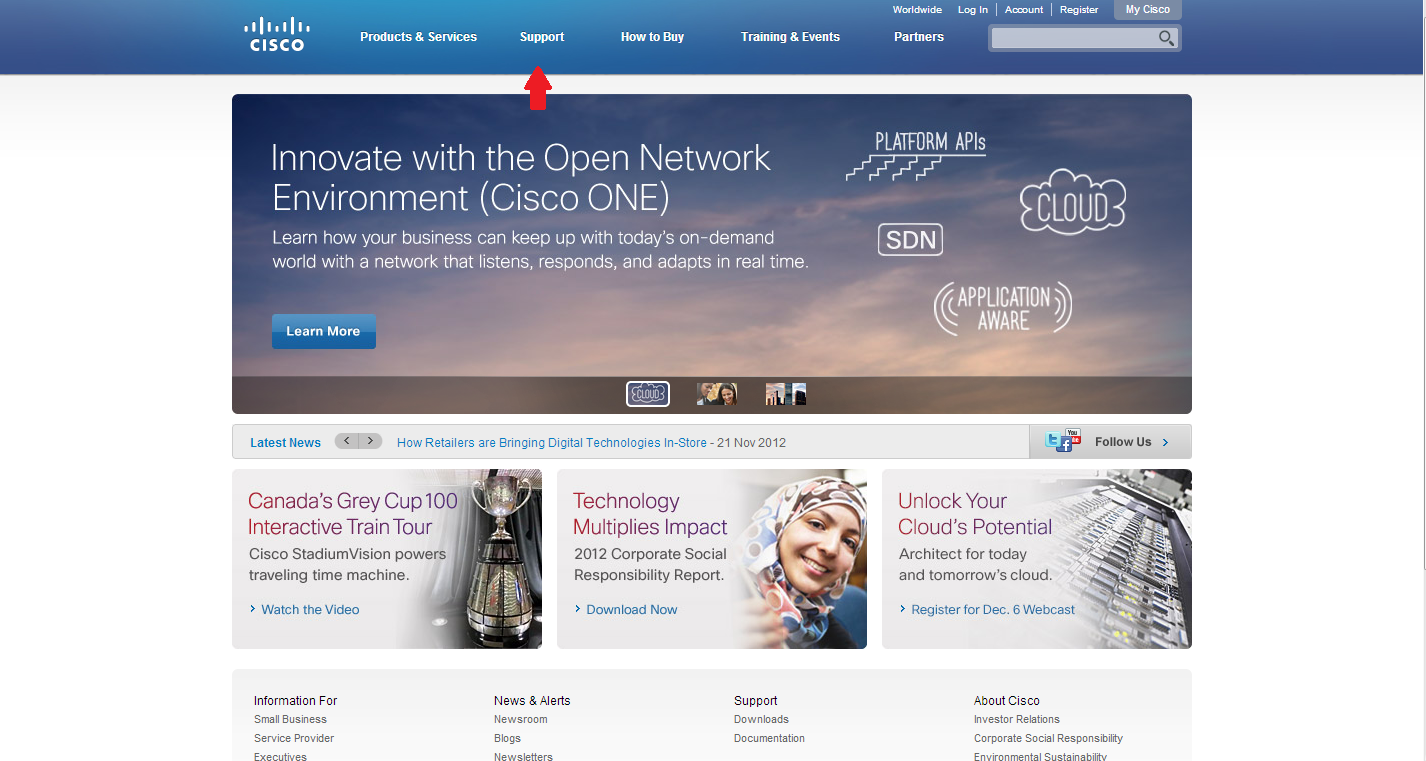Select the two-people banner thumbnail

coord(717,394)
